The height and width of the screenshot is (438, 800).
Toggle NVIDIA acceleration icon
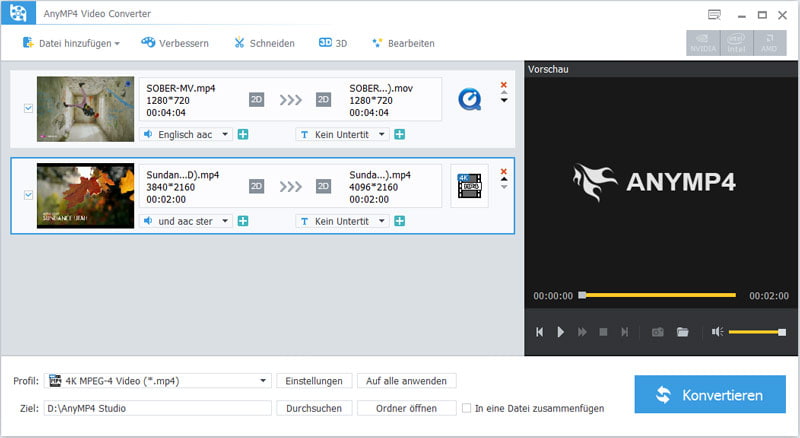(703, 43)
